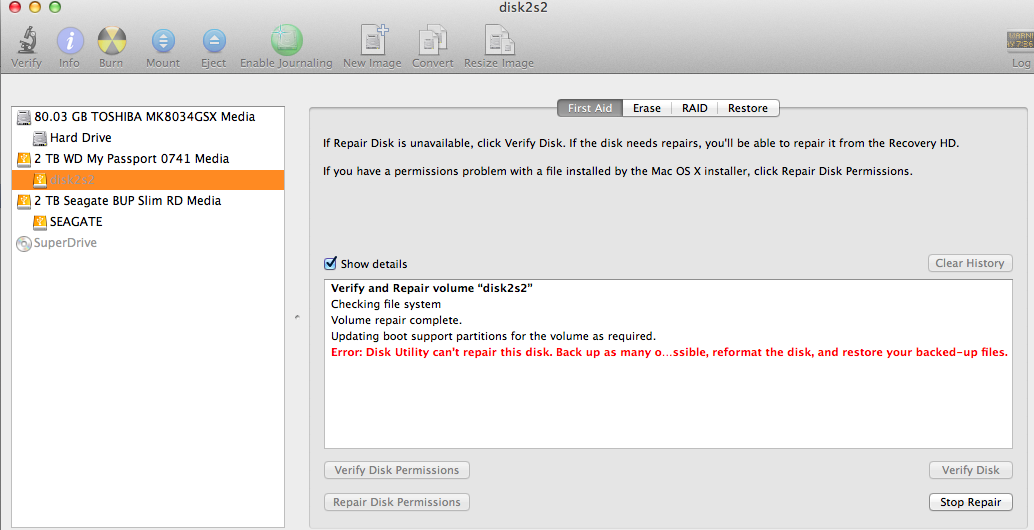Click the Verify Disk button
The image size is (1034, 530).
(971, 470)
